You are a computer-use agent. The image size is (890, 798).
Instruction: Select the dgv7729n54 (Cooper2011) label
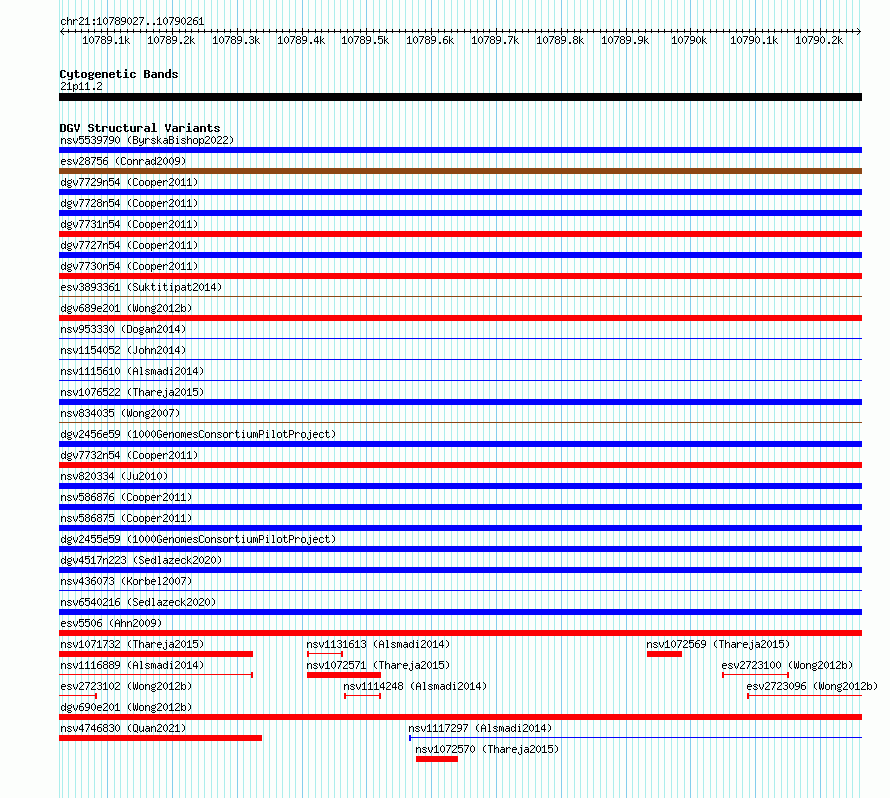point(129,182)
